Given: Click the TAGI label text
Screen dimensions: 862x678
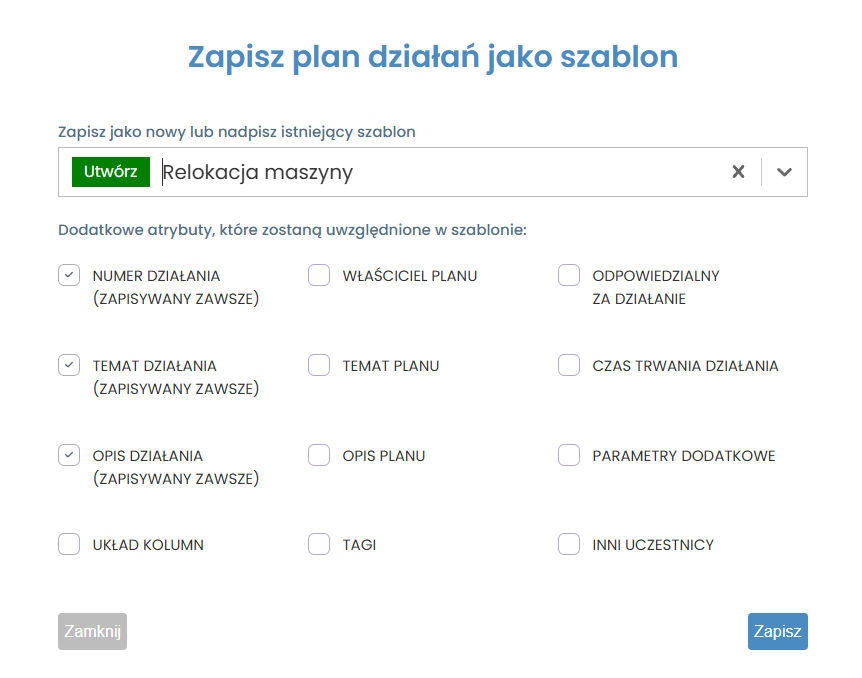Looking at the screenshot, I should (x=359, y=546).
